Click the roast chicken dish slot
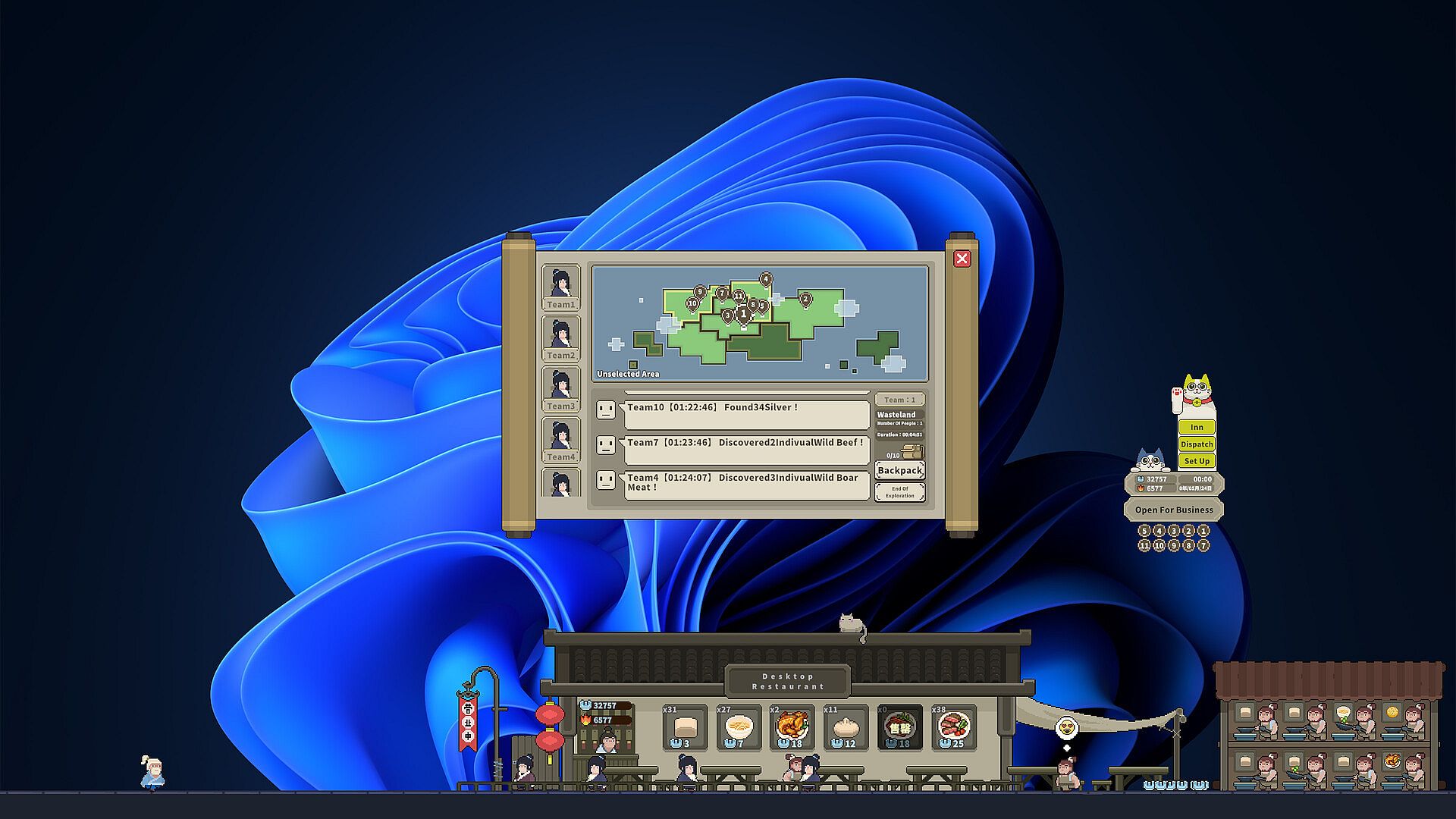Image resolution: width=1456 pixels, height=819 pixels. click(792, 726)
